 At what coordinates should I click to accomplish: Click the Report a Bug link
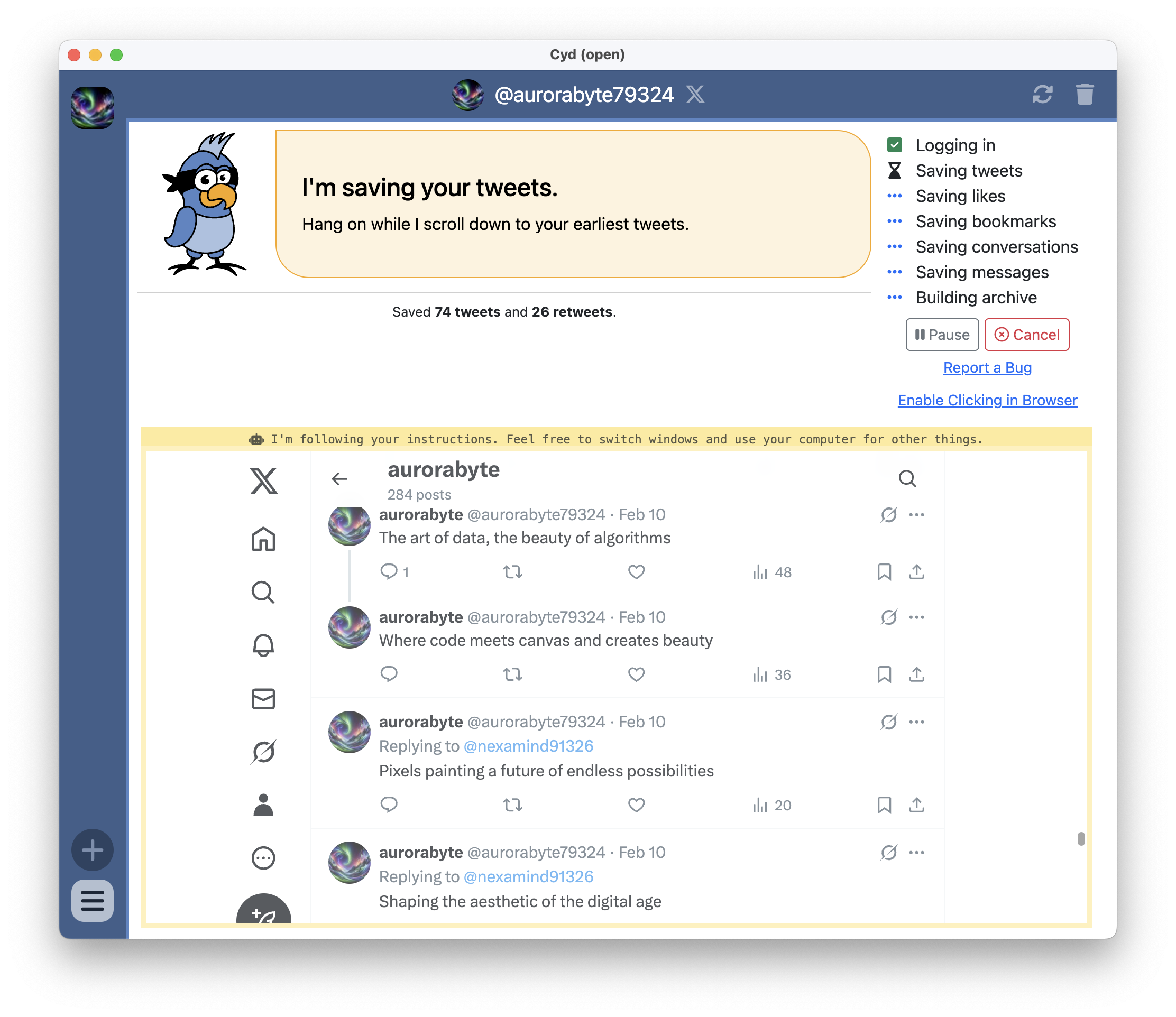(987, 368)
